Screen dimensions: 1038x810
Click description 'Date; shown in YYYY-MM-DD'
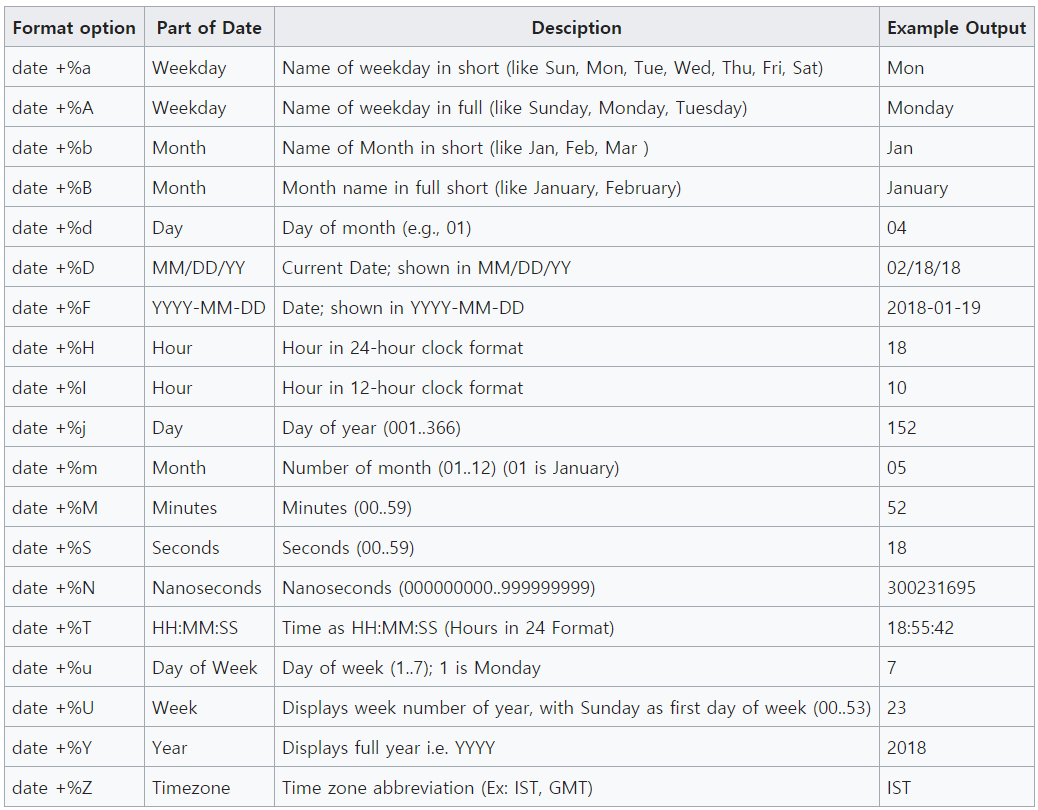point(403,308)
